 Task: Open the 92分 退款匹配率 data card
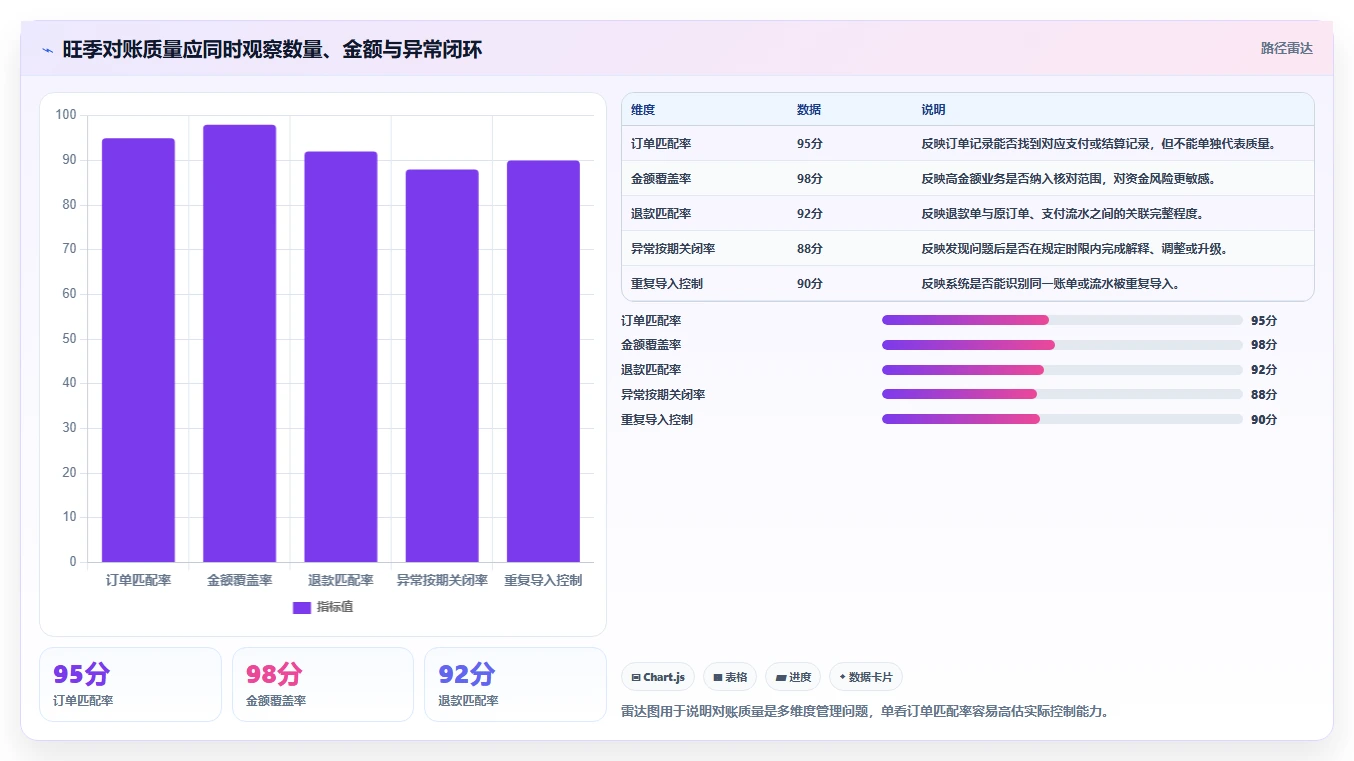click(515, 684)
